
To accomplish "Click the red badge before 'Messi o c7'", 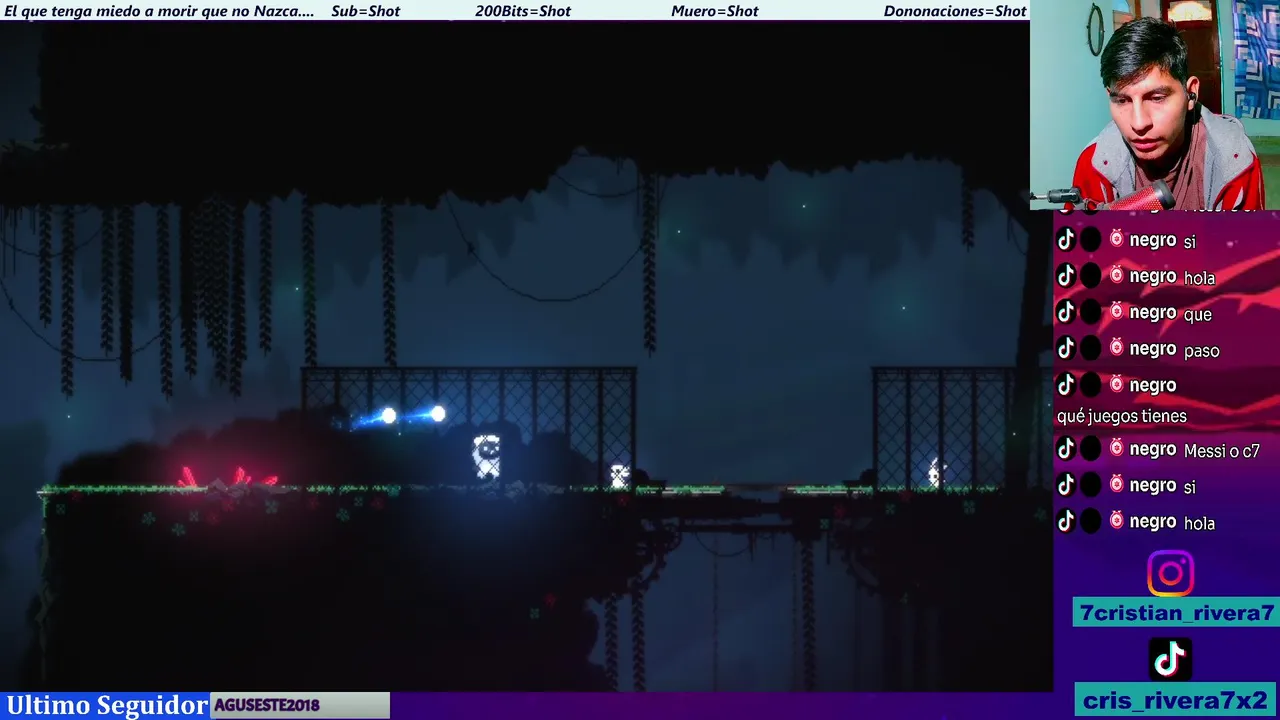I will coord(1116,449).
